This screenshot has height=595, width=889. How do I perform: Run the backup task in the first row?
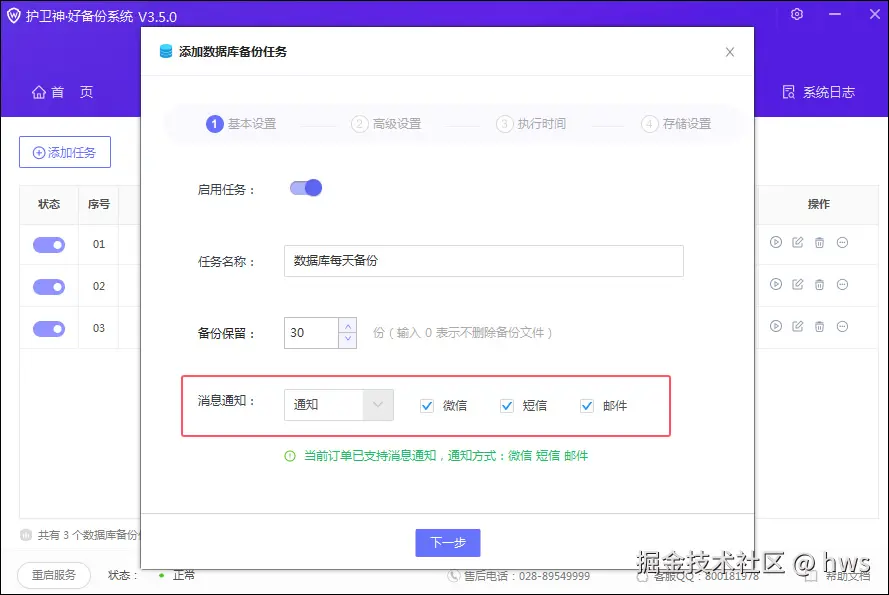[x=776, y=242]
